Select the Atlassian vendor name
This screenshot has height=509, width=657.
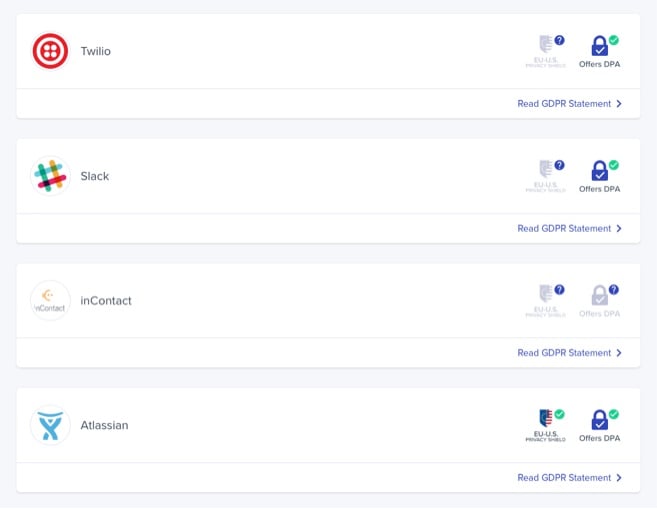(104, 425)
